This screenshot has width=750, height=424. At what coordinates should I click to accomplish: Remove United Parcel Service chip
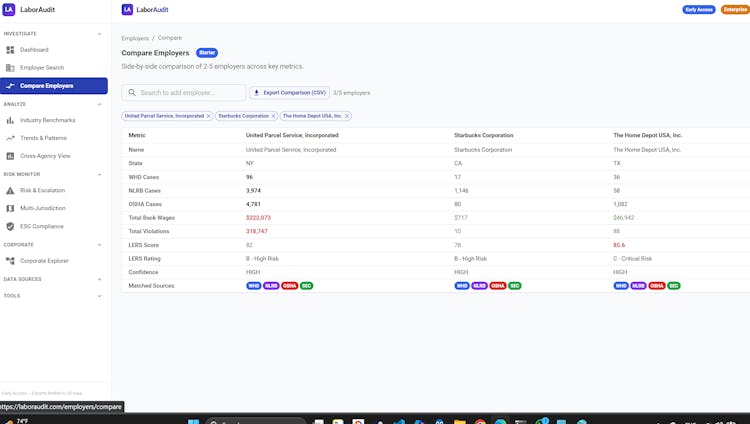coord(208,116)
